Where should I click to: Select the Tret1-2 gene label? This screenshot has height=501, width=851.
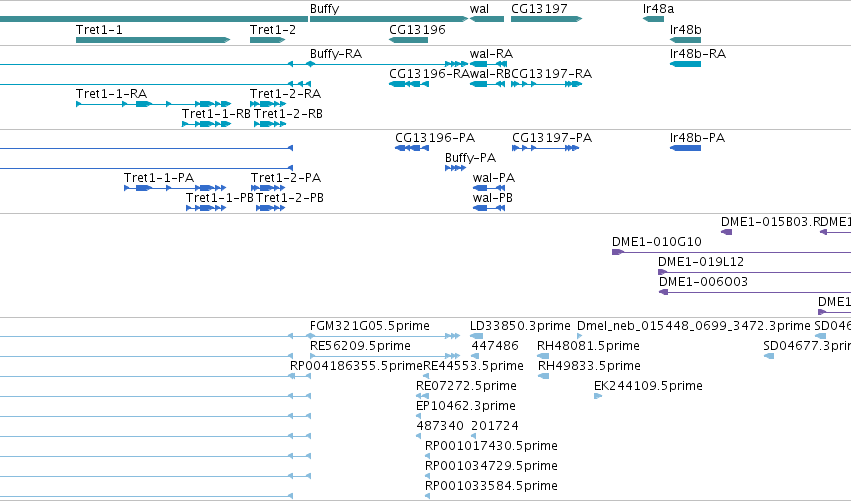tap(273, 30)
